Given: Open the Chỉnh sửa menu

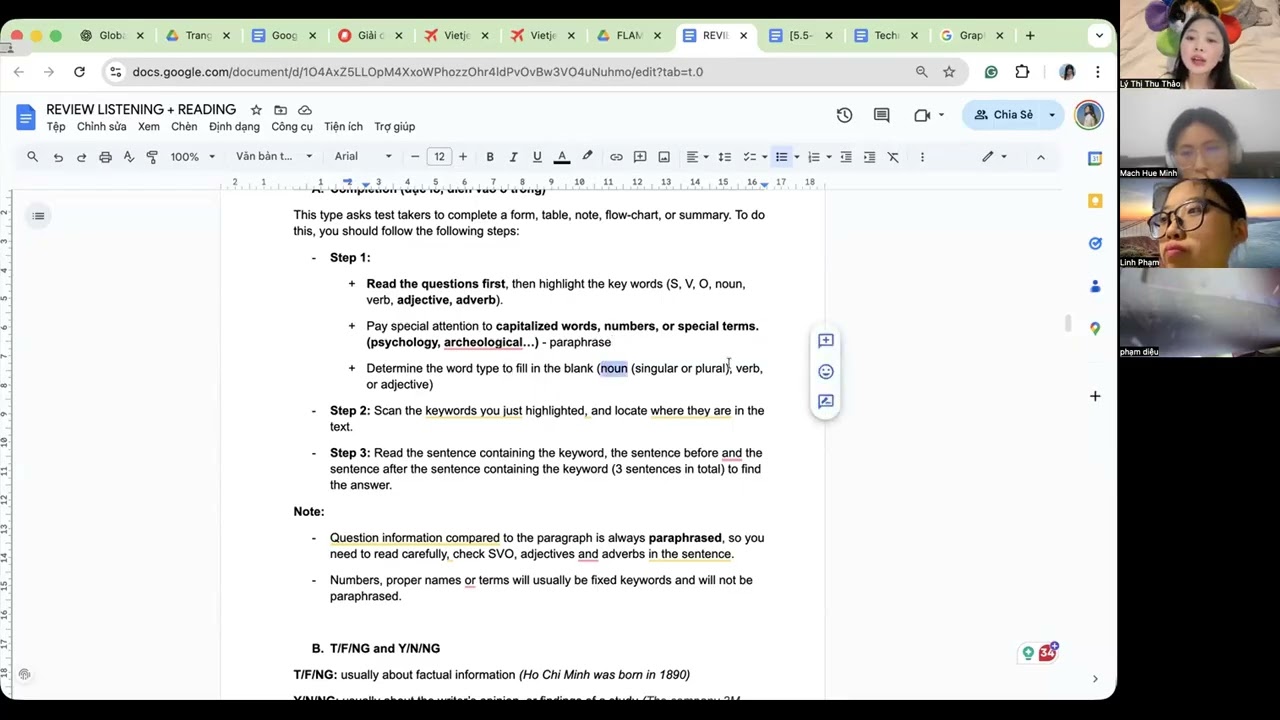Looking at the screenshot, I should pyautogui.click(x=102, y=127).
